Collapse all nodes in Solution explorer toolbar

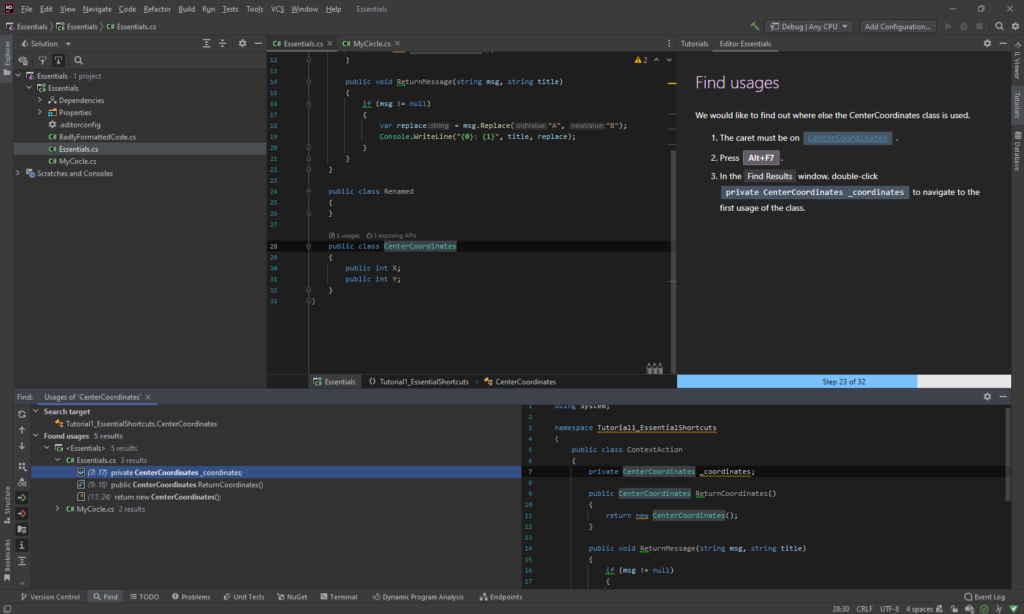(222, 44)
